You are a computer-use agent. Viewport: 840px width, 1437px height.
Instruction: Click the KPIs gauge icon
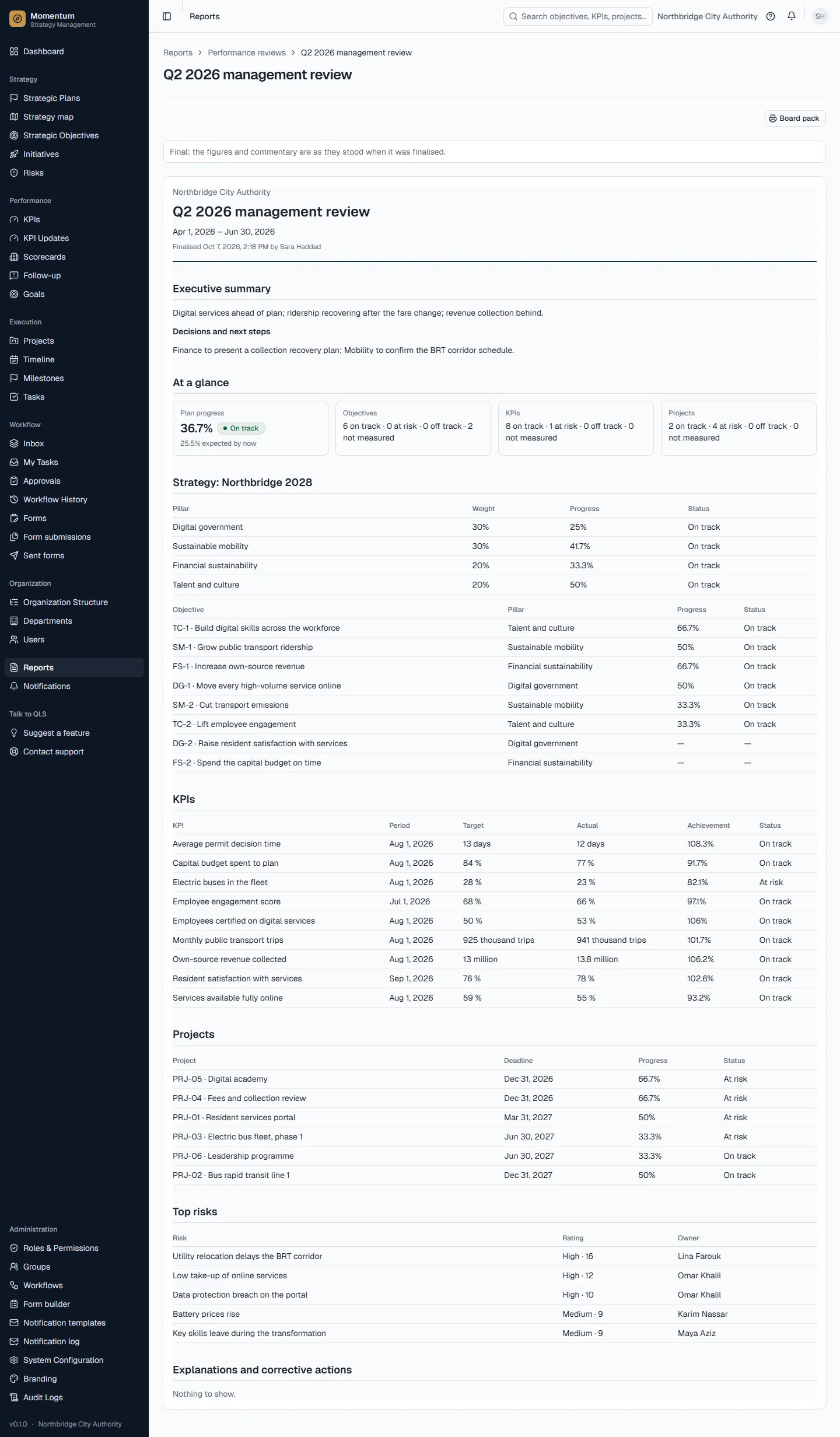(x=14, y=219)
